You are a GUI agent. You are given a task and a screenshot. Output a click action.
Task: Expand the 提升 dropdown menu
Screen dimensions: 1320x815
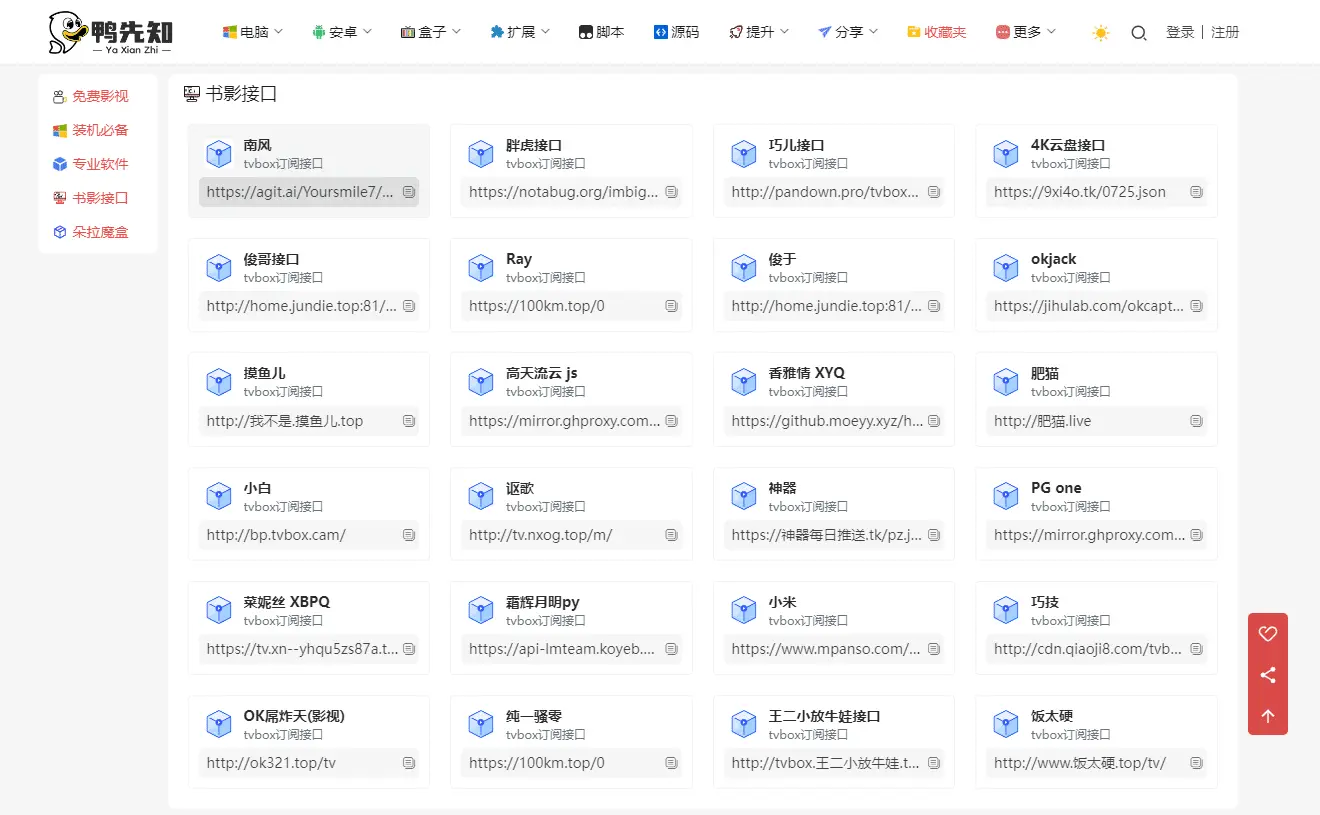pos(759,32)
